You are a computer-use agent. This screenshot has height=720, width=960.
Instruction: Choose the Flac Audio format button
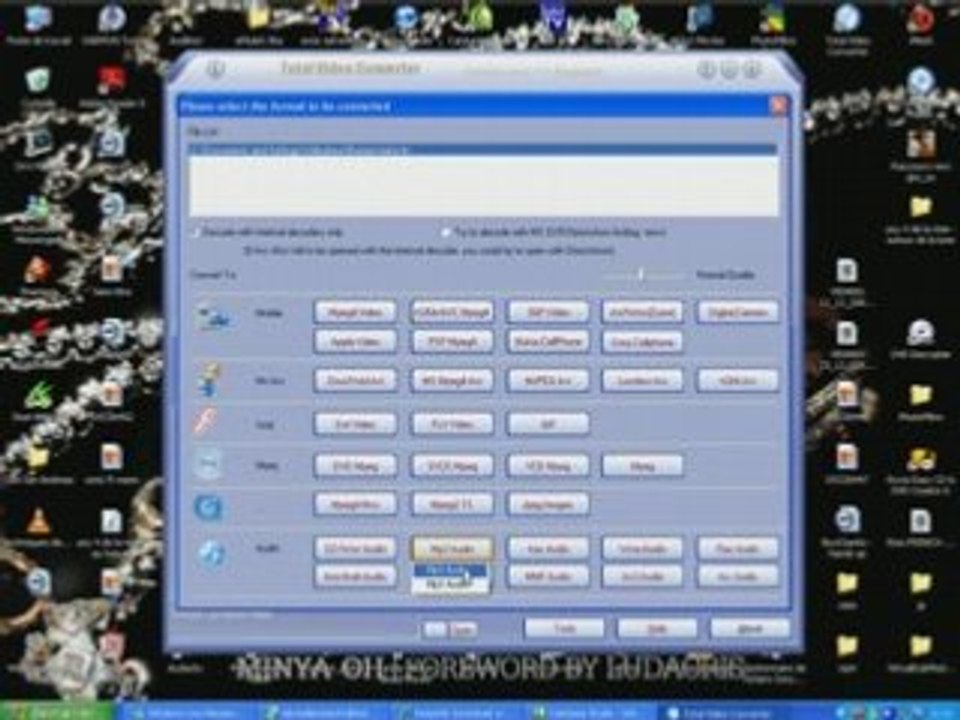click(738, 549)
